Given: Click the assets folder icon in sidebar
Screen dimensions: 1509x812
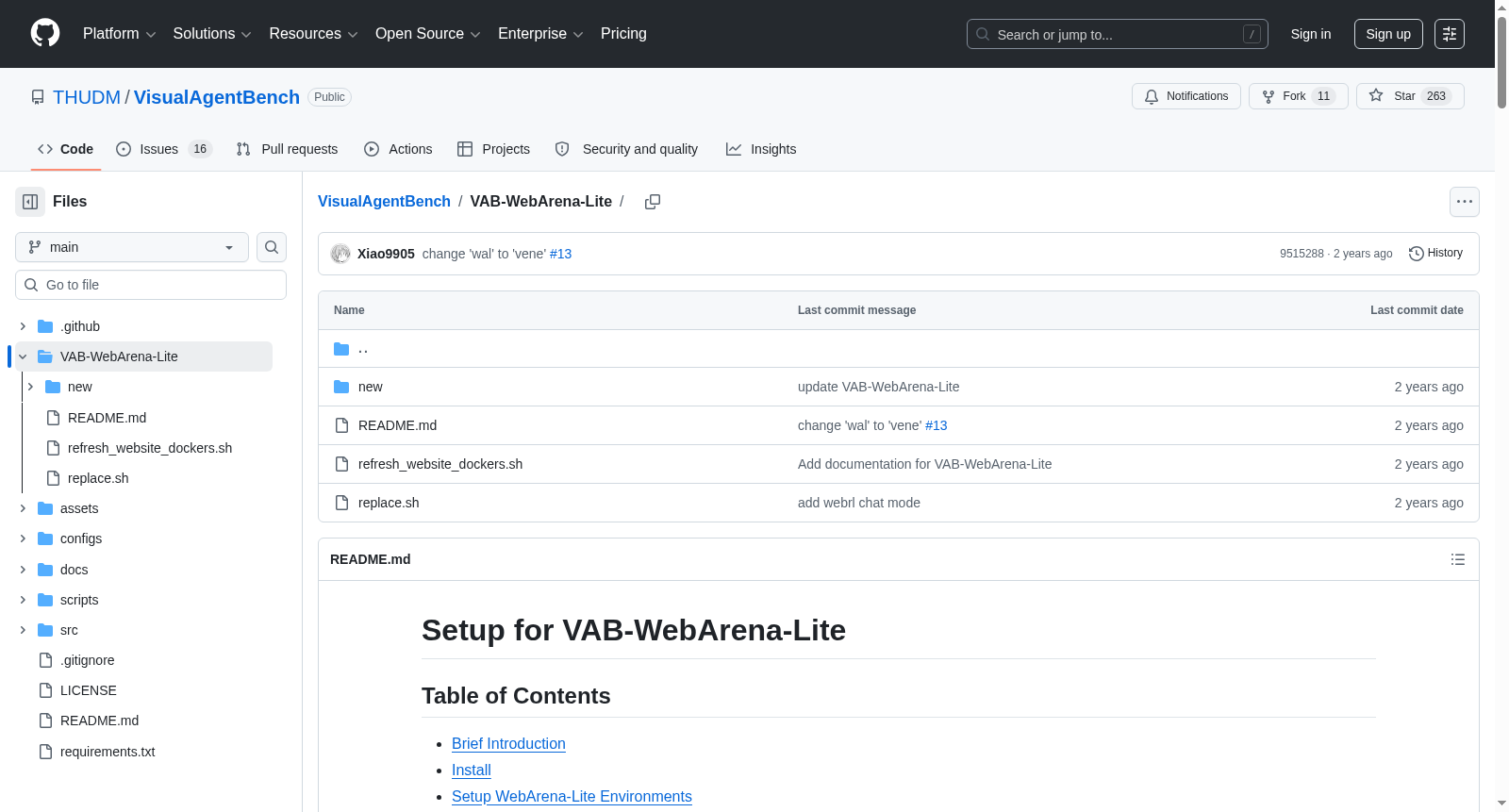Looking at the screenshot, I should click(x=45, y=508).
